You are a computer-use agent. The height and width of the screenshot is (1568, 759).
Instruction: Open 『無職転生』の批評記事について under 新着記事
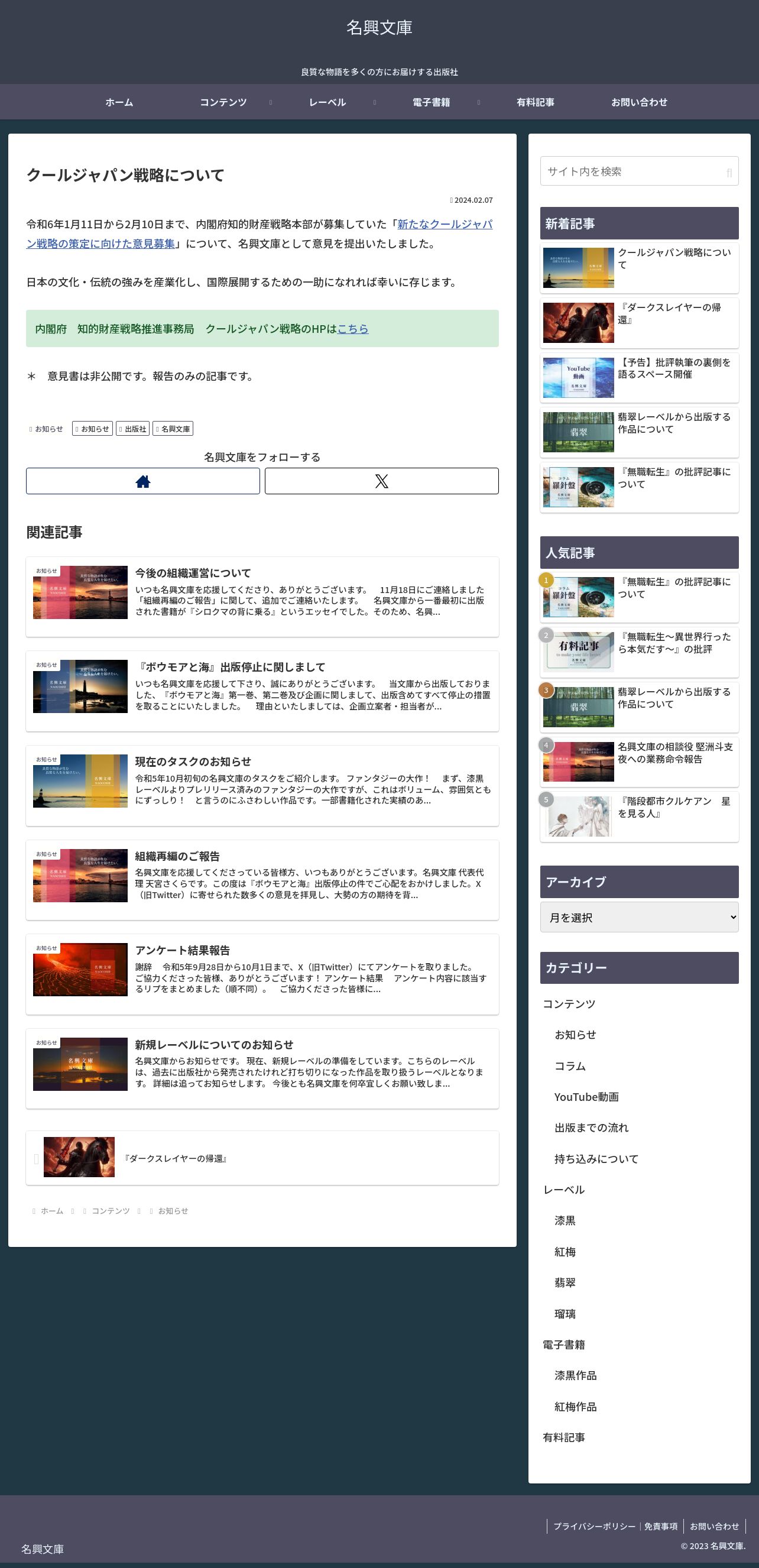click(x=639, y=487)
